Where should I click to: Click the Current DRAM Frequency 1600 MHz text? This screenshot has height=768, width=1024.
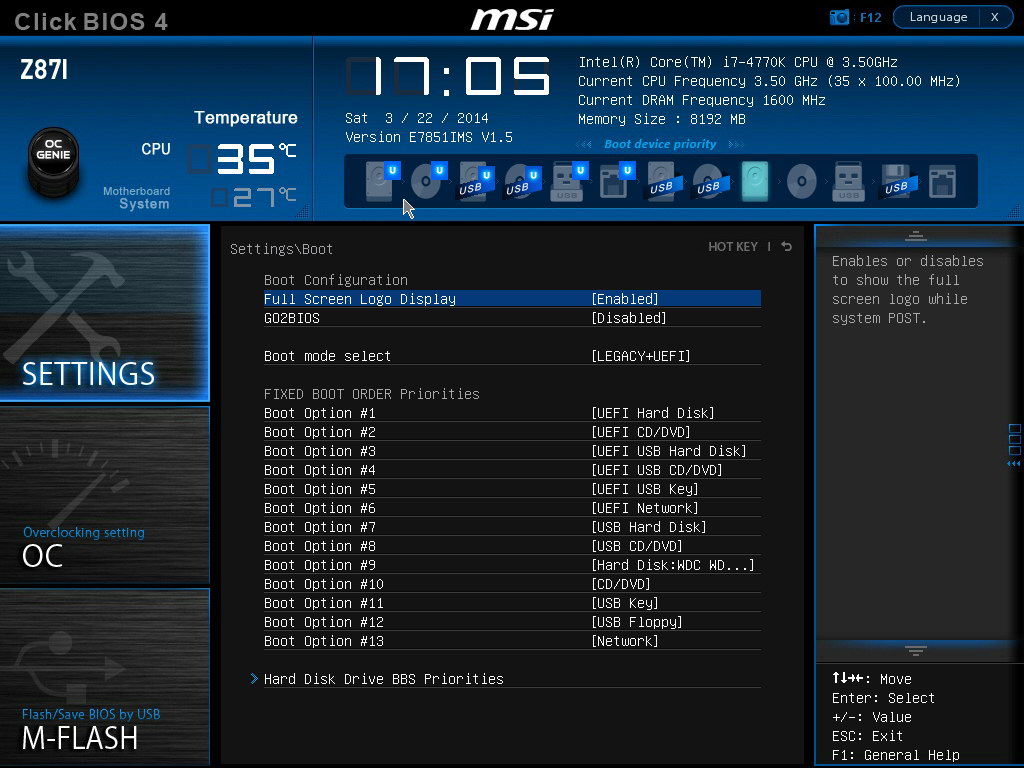(x=701, y=100)
